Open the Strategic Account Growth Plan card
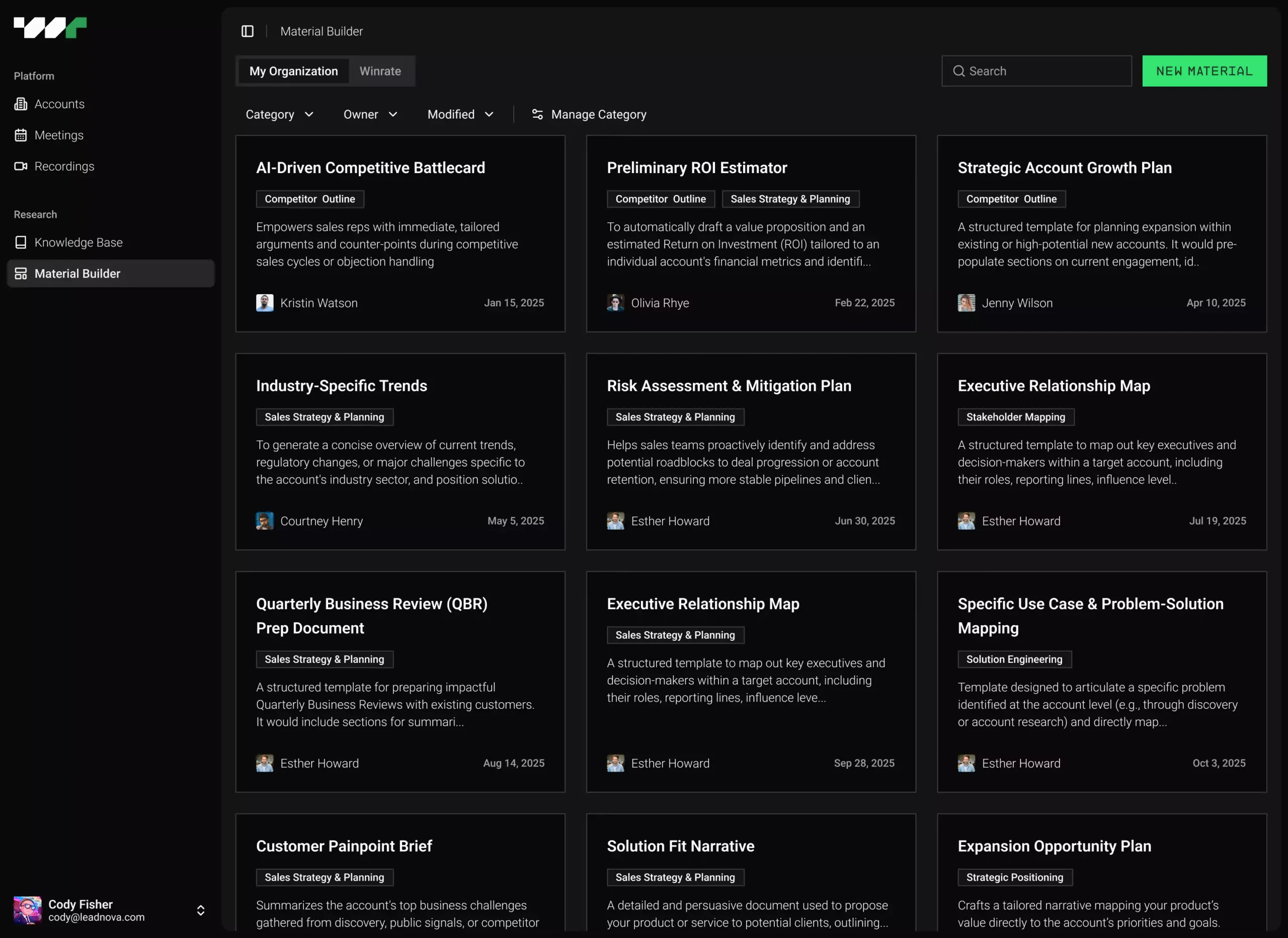Image resolution: width=1288 pixels, height=938 pixels. click(1102, 233)
